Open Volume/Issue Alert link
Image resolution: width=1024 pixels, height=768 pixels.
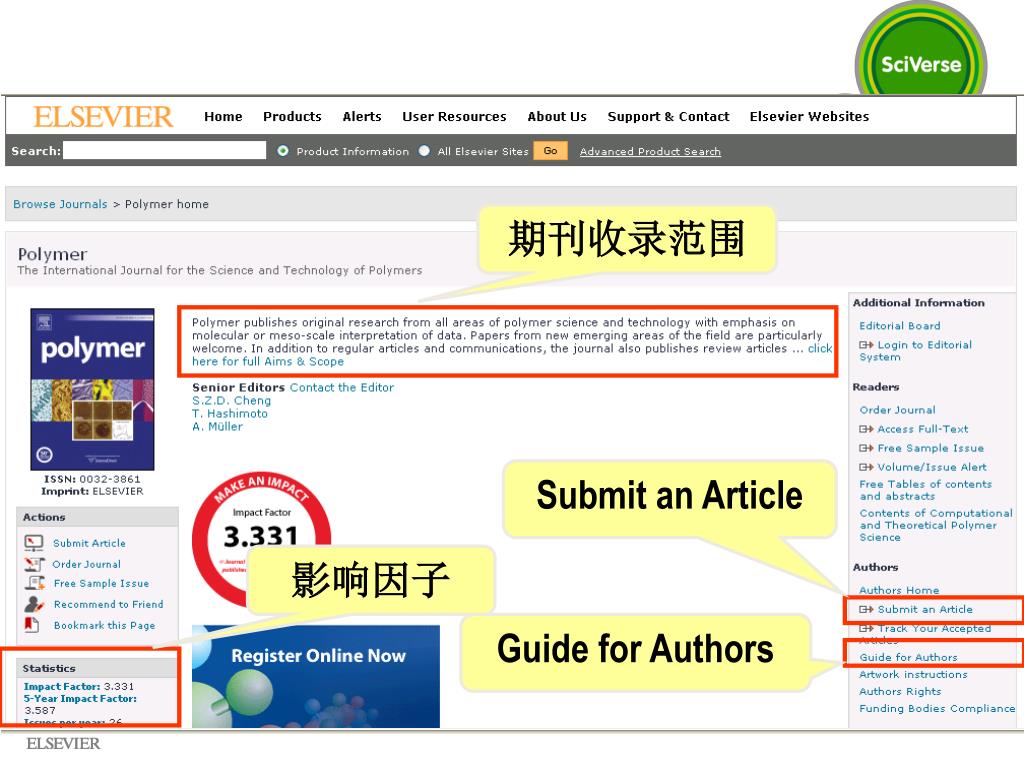pyautogui.click(x=932, y=467)
